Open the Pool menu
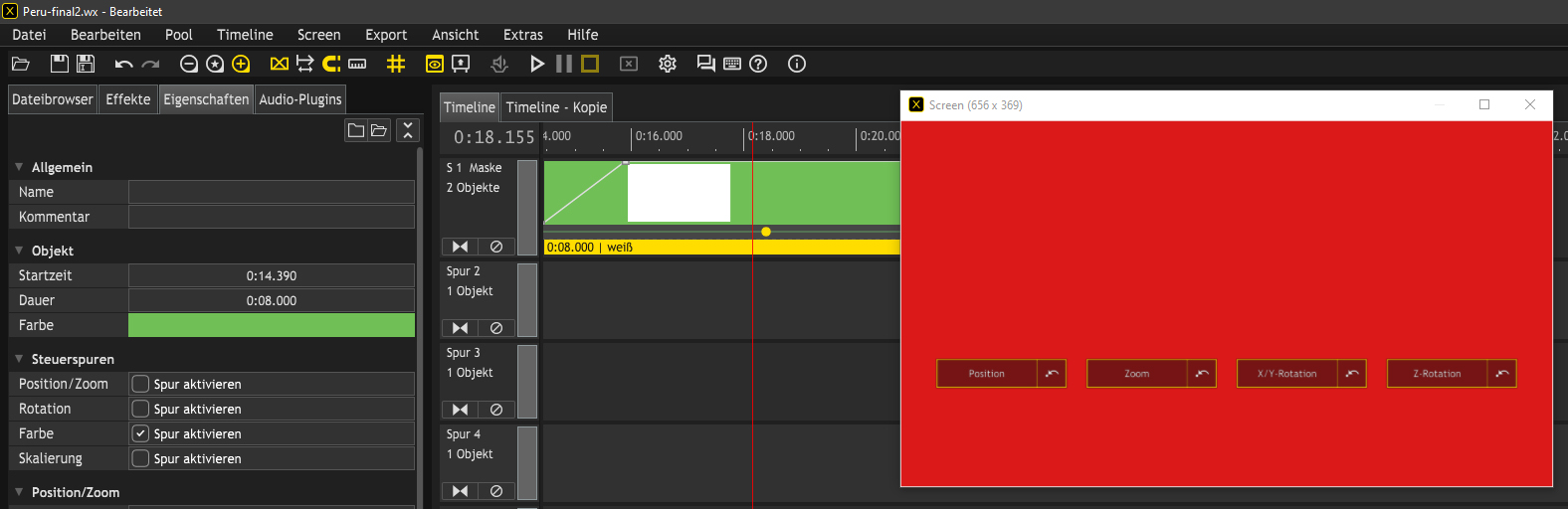The height and width of the screenshot is (509, 1568). (x=179, y=35)
